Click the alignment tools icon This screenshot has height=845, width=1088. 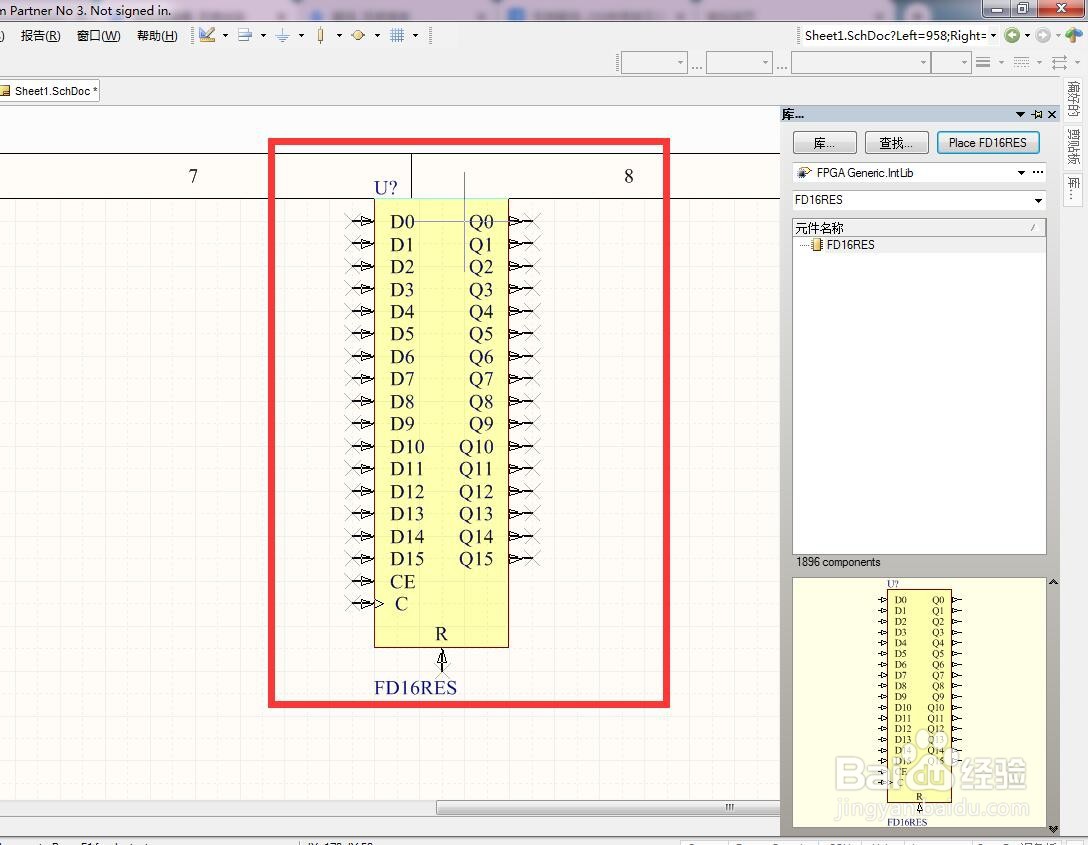(x=244, y=35)
